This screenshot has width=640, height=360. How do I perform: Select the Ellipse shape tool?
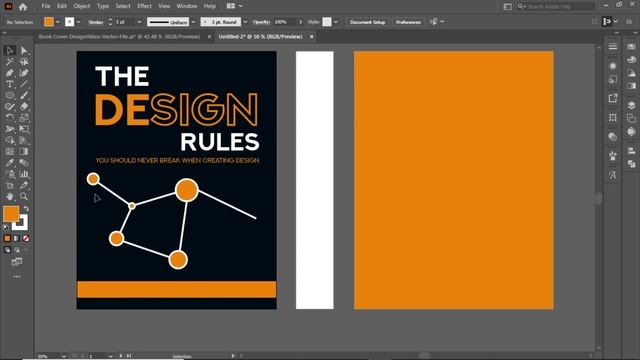pyautogui.click(x=10, y=96)
